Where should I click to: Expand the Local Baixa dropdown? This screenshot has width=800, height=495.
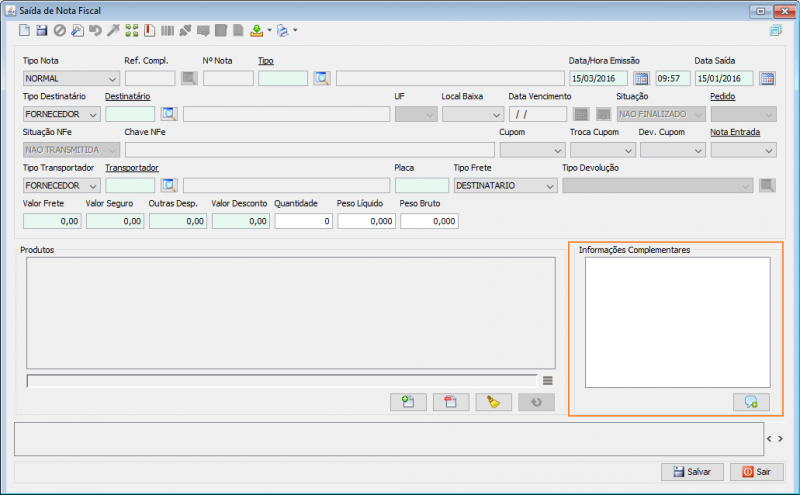point(473,114)
